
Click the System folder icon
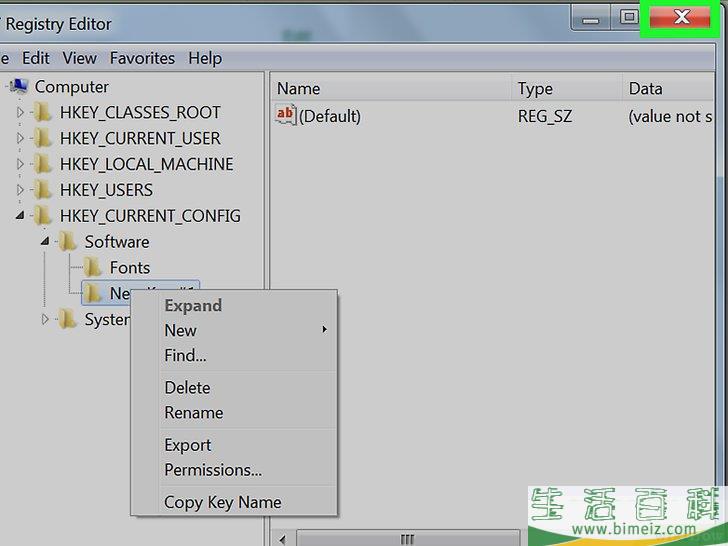pos(67,319)
